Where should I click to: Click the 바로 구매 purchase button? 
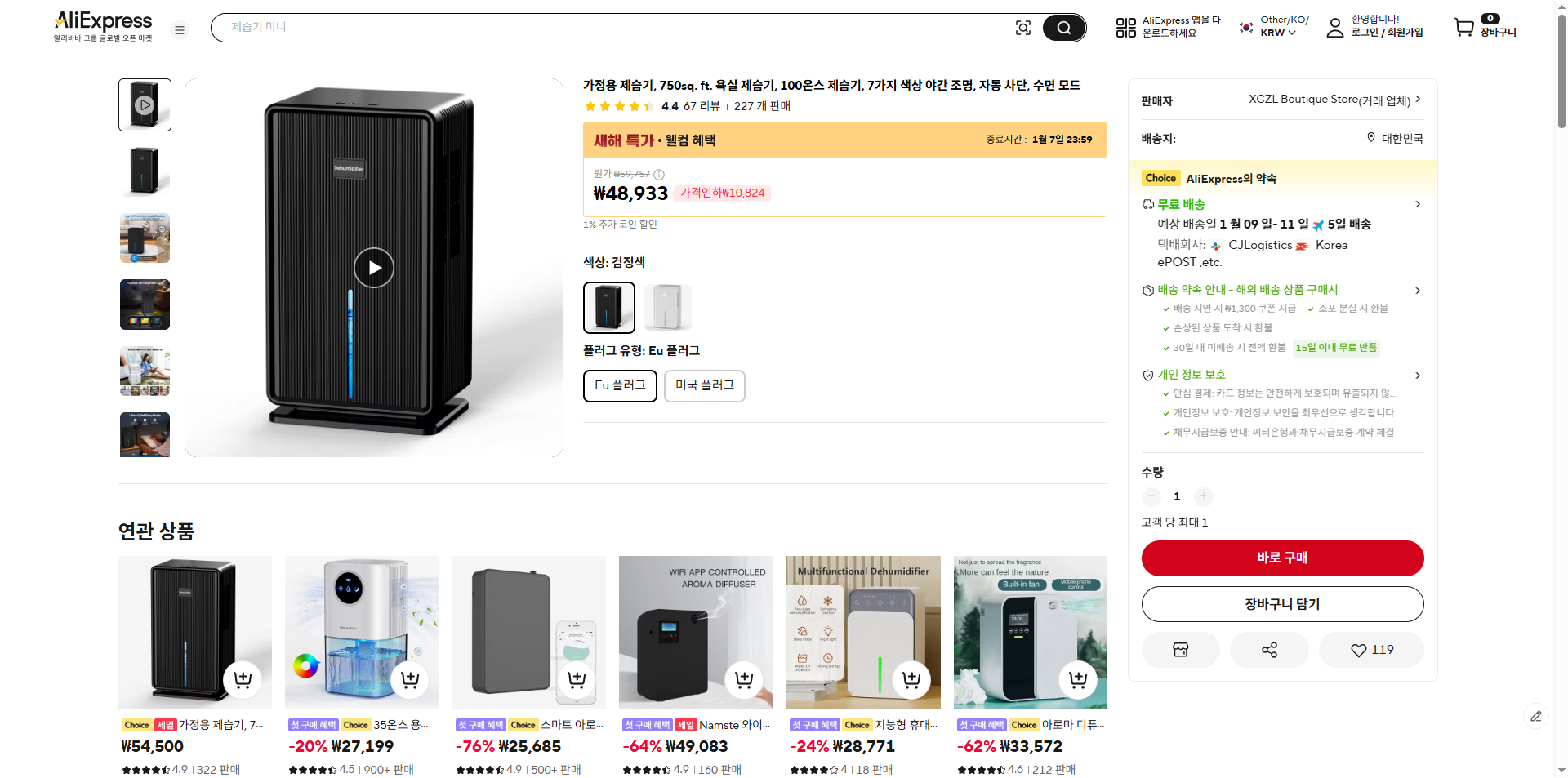click(1281, 558)
